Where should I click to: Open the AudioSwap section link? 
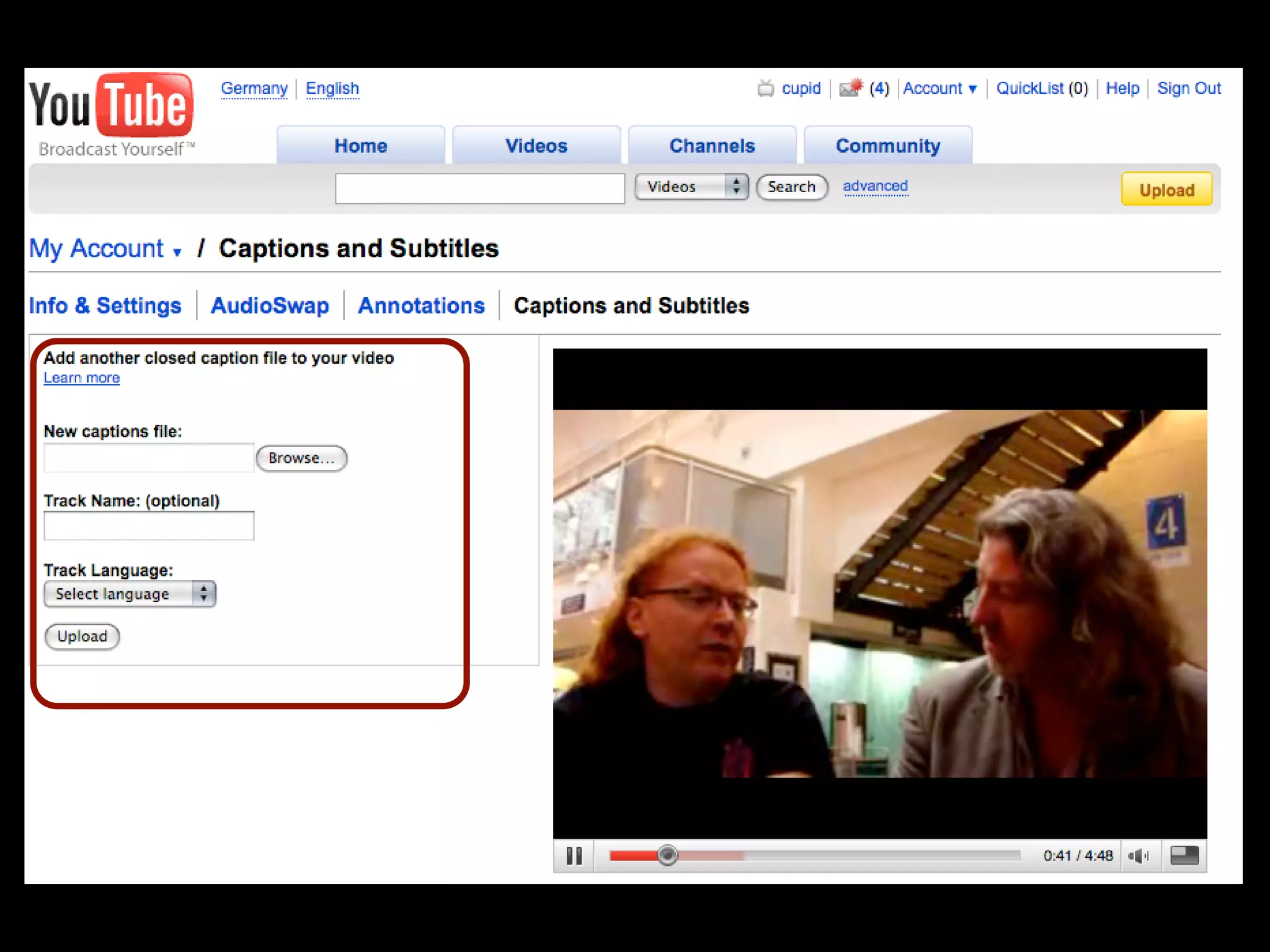[x=270, y=306]
